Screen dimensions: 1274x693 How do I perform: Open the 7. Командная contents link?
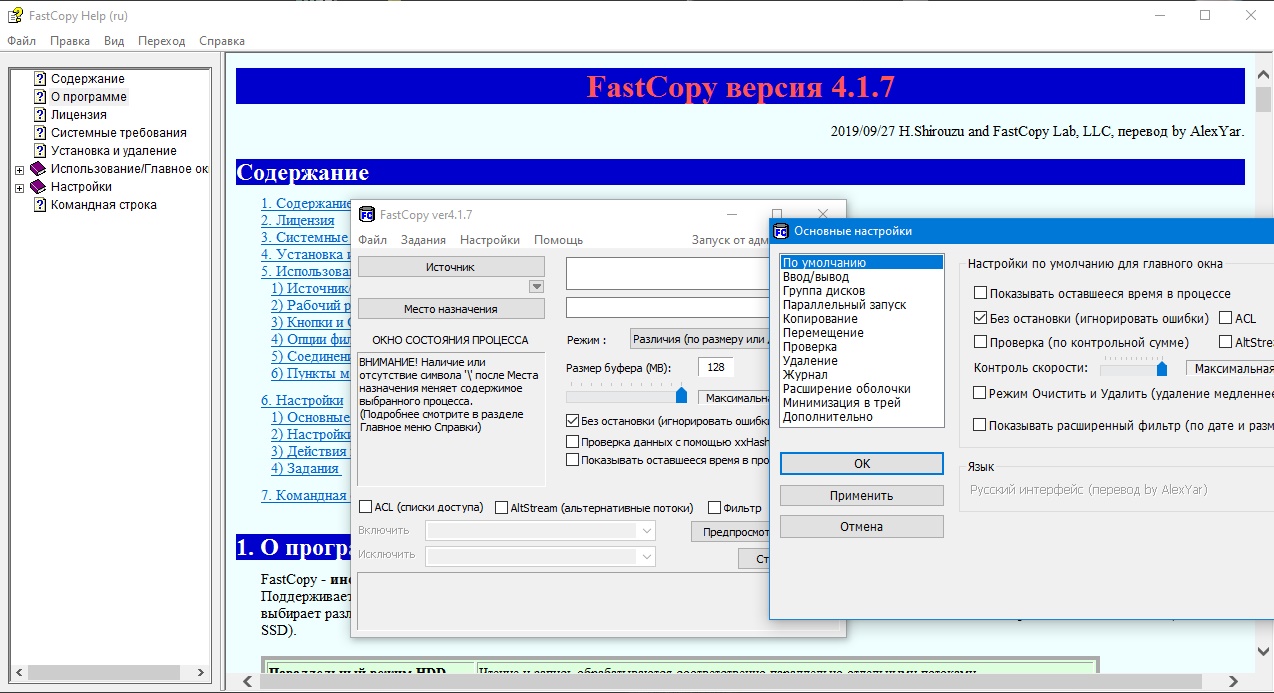[x=304, y=495]
